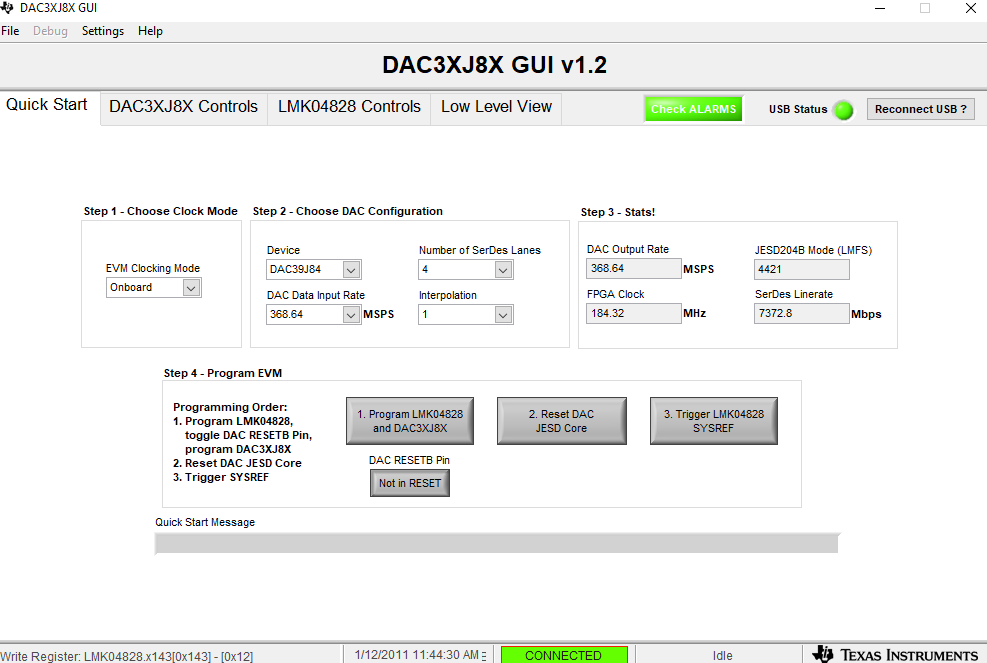987x663 pixels.
Task: Click the FPGA Clock value field
Action: (x=633, y=314)
